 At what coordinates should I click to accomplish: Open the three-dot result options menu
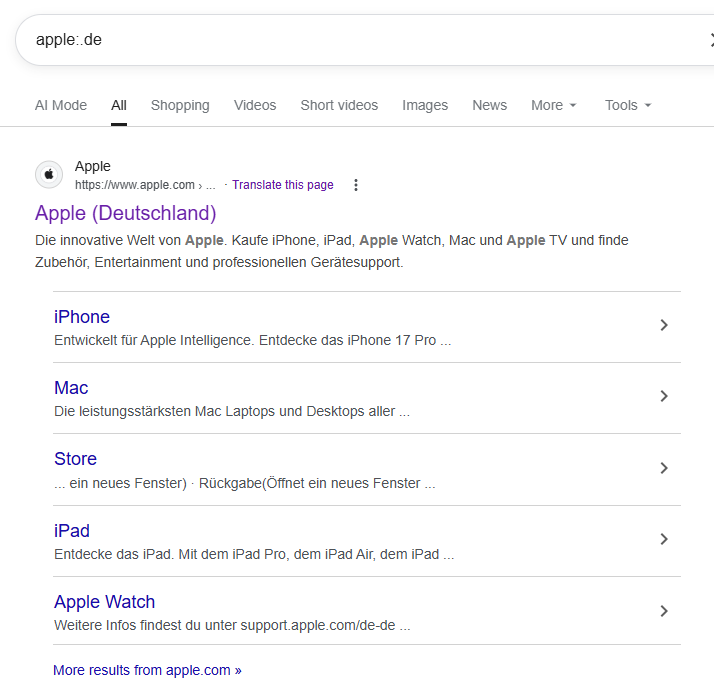tap(356, 185)
